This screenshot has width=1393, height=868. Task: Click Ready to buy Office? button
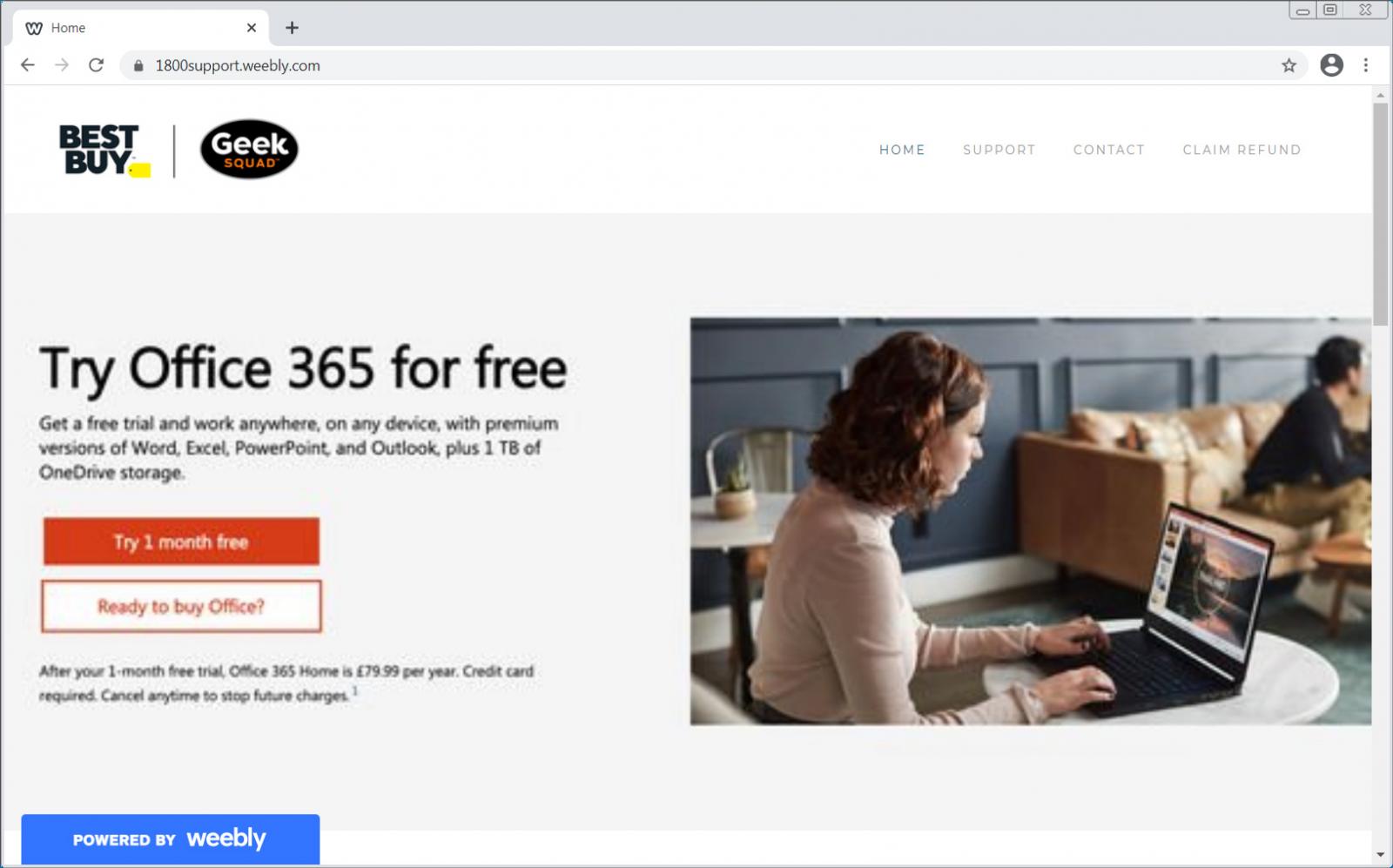181,606
